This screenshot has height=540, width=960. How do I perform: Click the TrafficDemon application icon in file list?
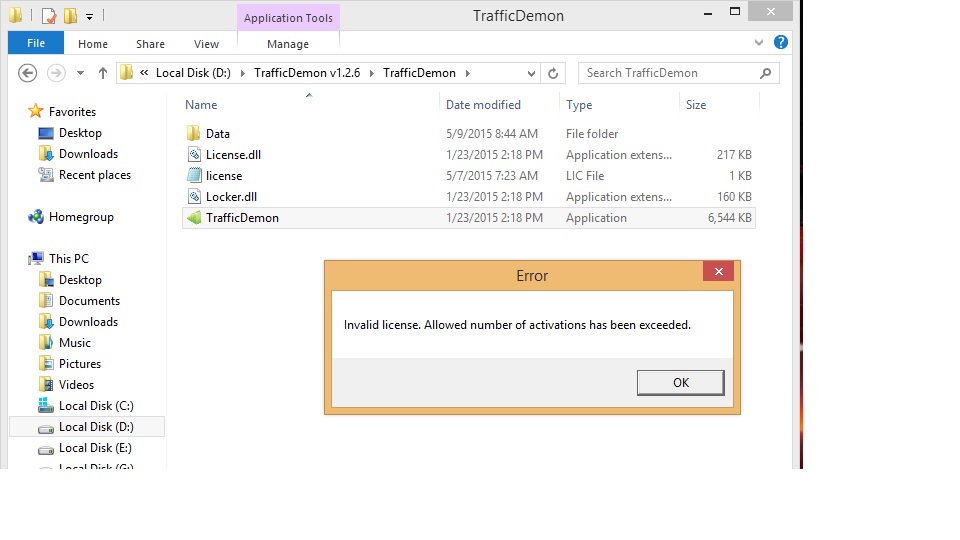194,218
